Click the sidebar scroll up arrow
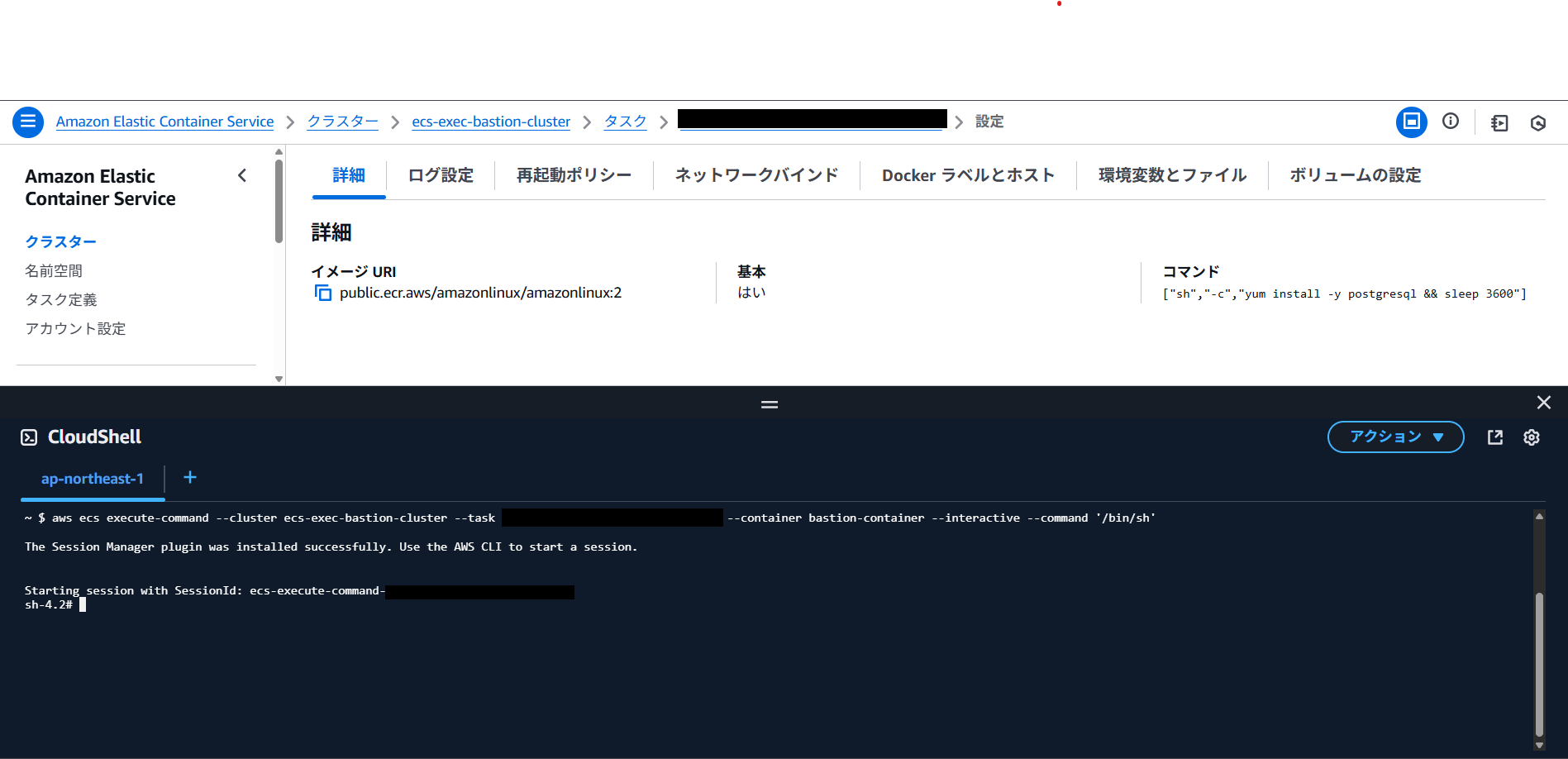The image size is (1568, 759). [x=279, y=152]
